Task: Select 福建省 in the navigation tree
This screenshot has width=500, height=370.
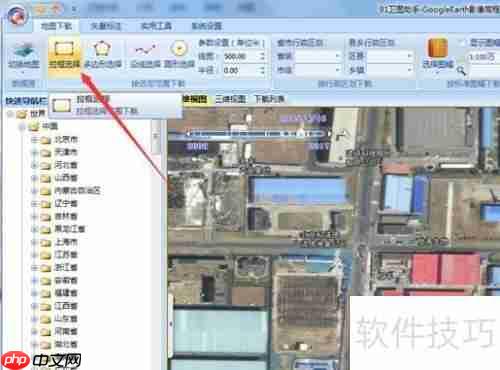Action: coord(66,293)
